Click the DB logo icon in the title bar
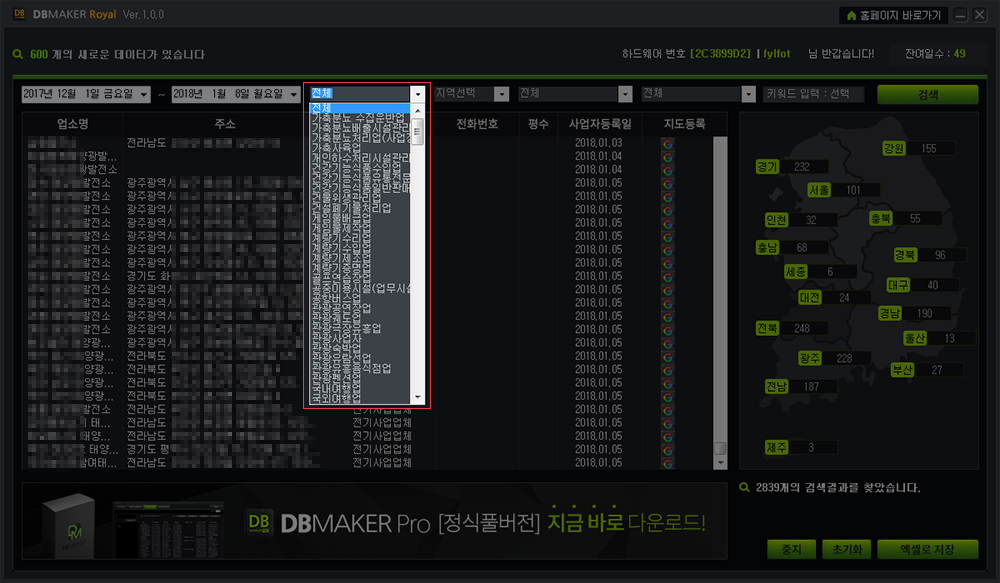Viewport: 1000px width, 583px height. tap(19, 14)
